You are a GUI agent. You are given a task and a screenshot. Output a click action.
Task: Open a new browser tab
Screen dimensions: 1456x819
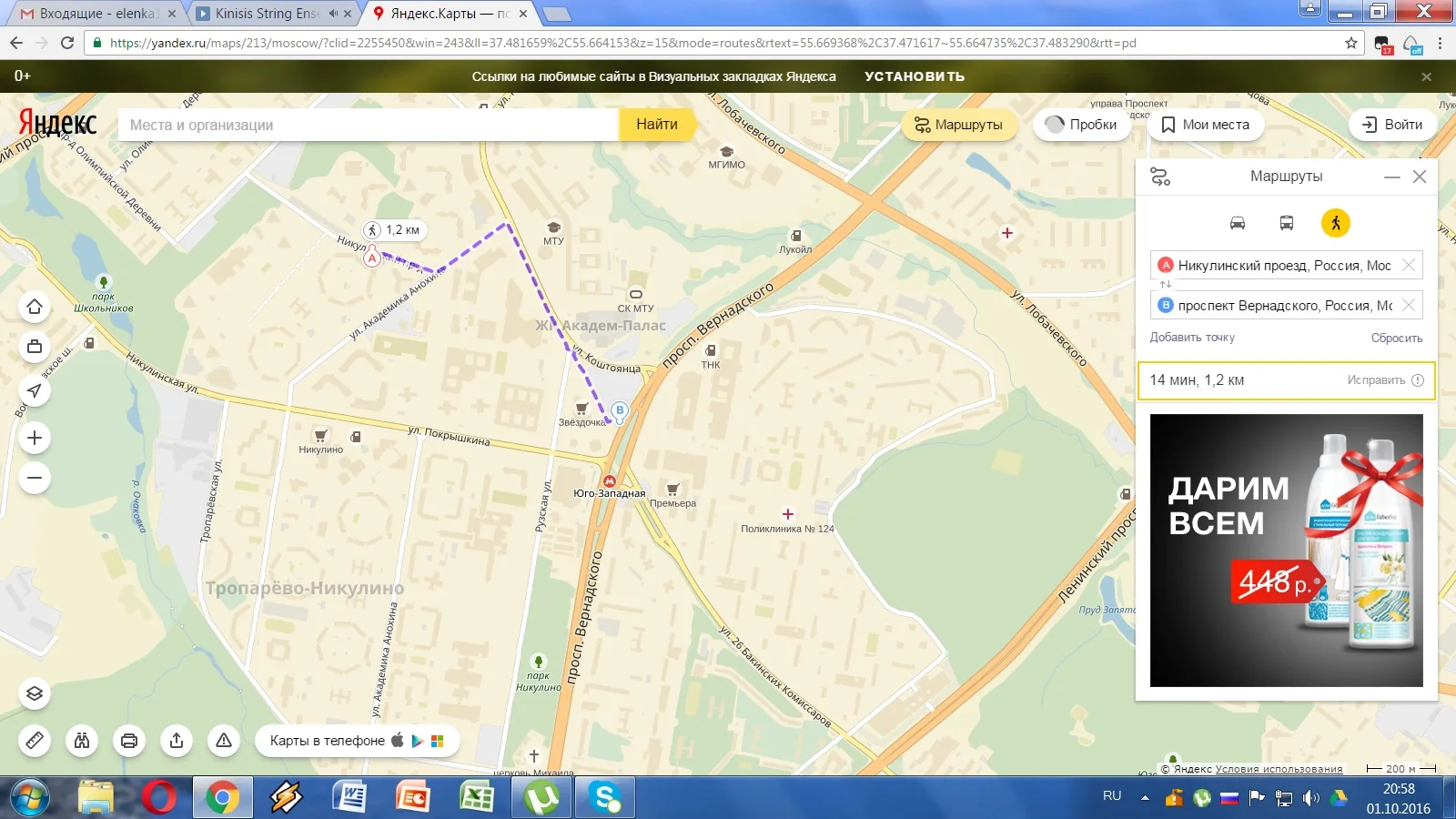[x=557, y=14]
